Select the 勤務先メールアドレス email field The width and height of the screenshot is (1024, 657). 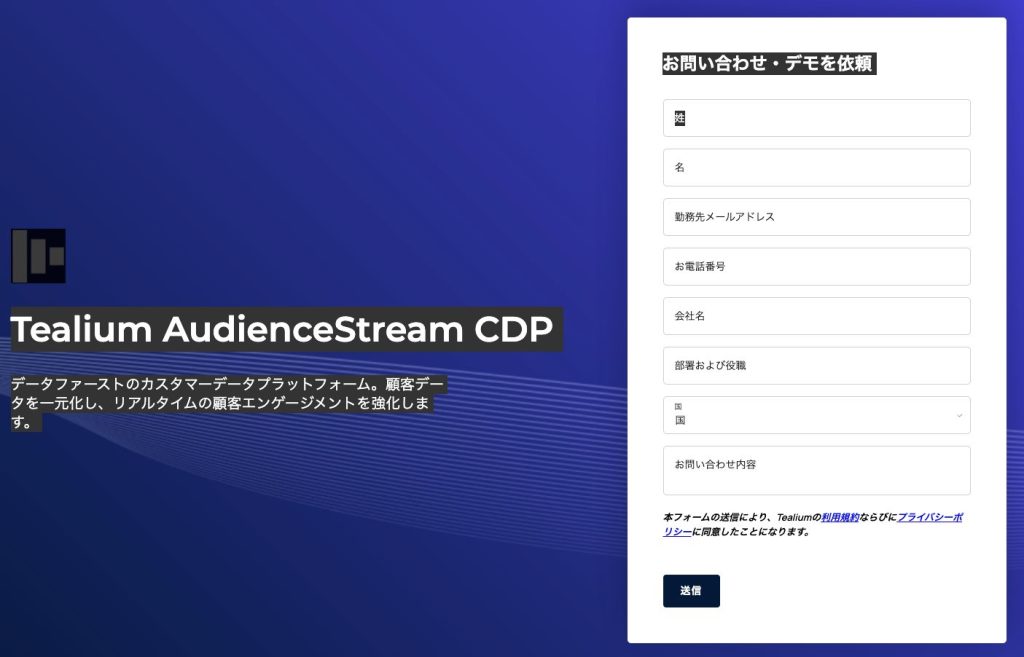(816, 217)
